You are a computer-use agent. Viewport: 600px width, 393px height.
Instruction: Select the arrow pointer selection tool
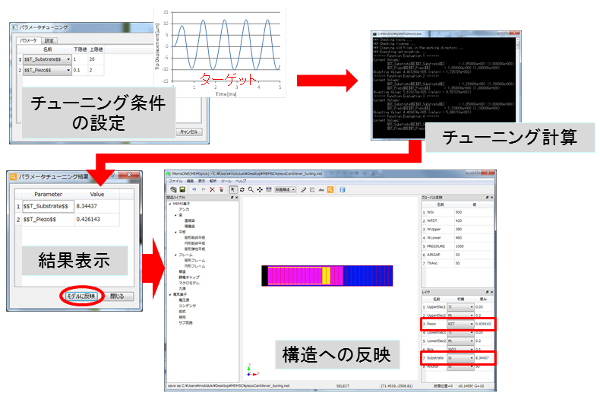pos(233,189)
